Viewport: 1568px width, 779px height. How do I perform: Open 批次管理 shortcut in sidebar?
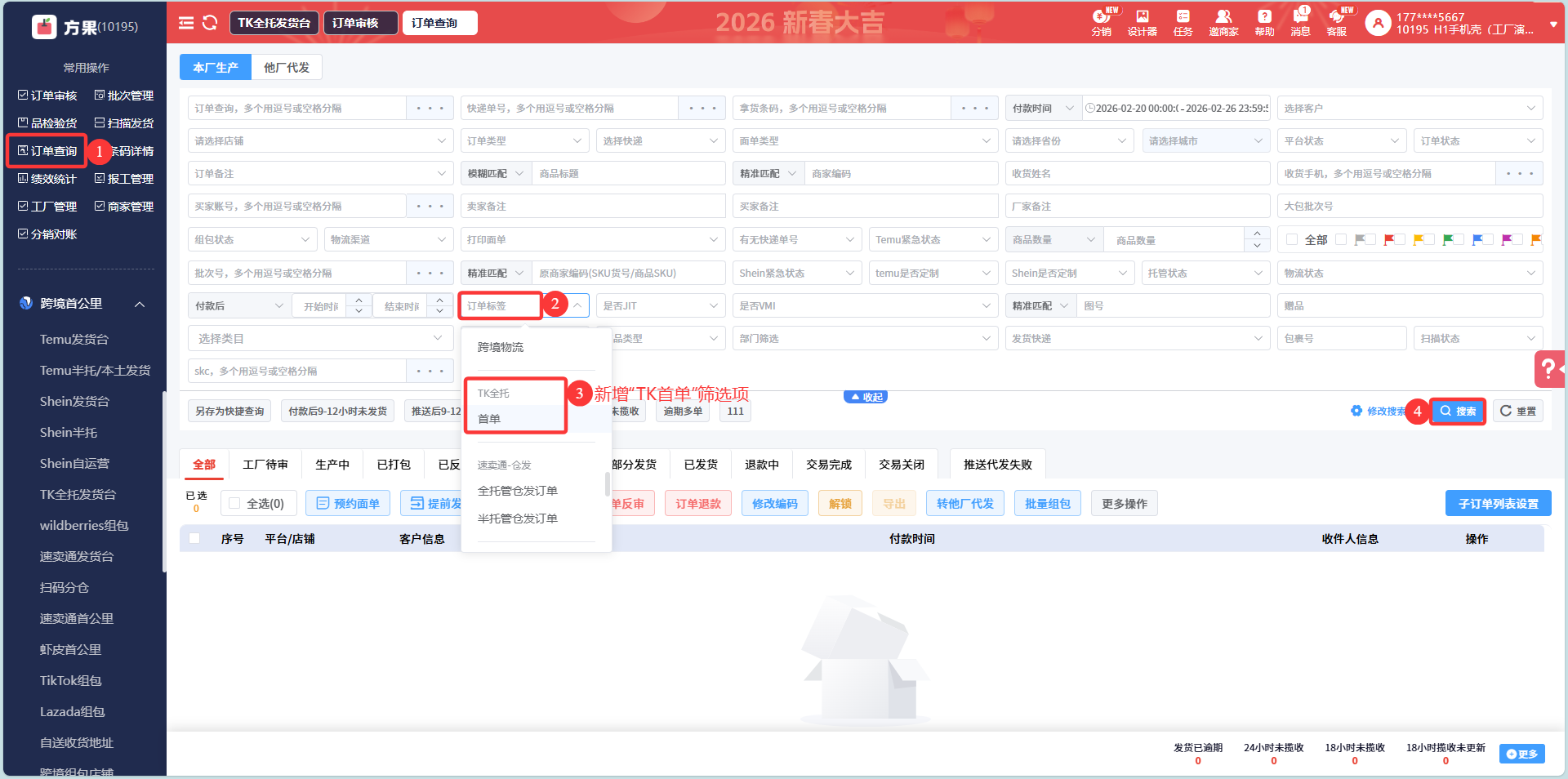pyautogui.click(x=124, y=96)
